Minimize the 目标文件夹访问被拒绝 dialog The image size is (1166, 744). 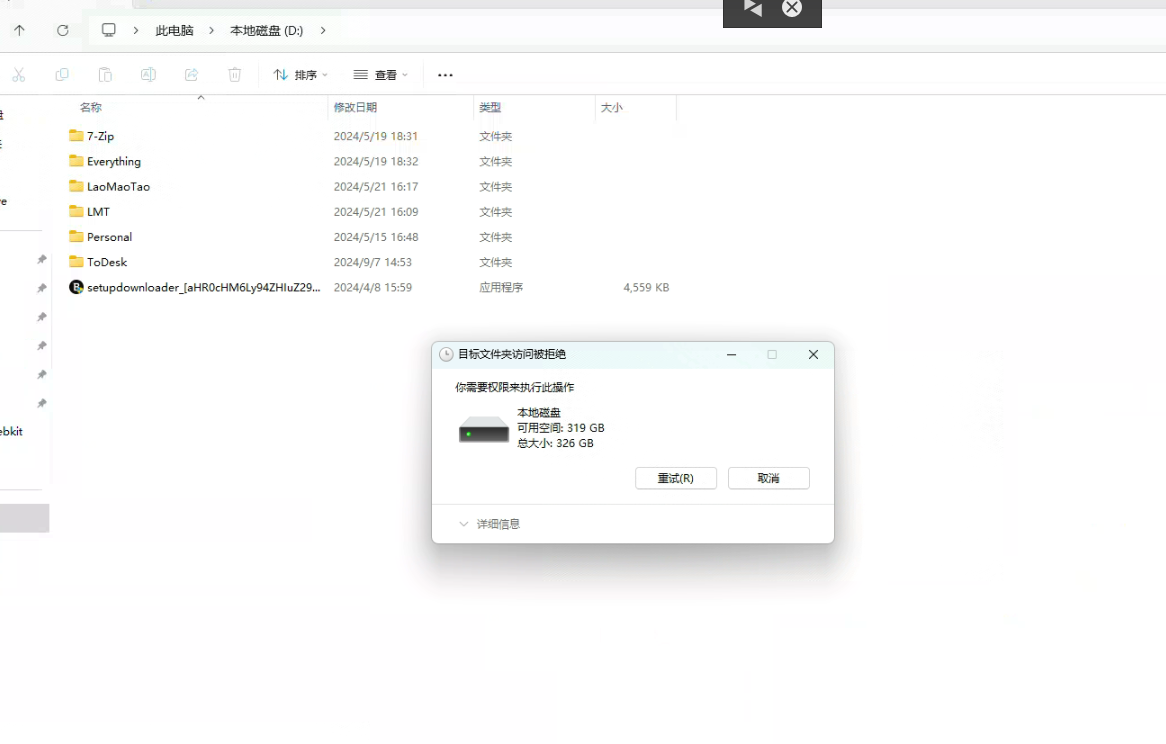[732, 355]
